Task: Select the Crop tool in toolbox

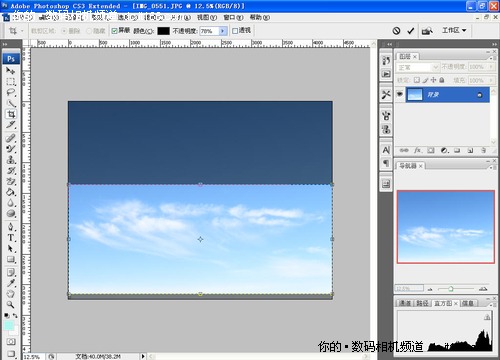Action: point(11,114)
